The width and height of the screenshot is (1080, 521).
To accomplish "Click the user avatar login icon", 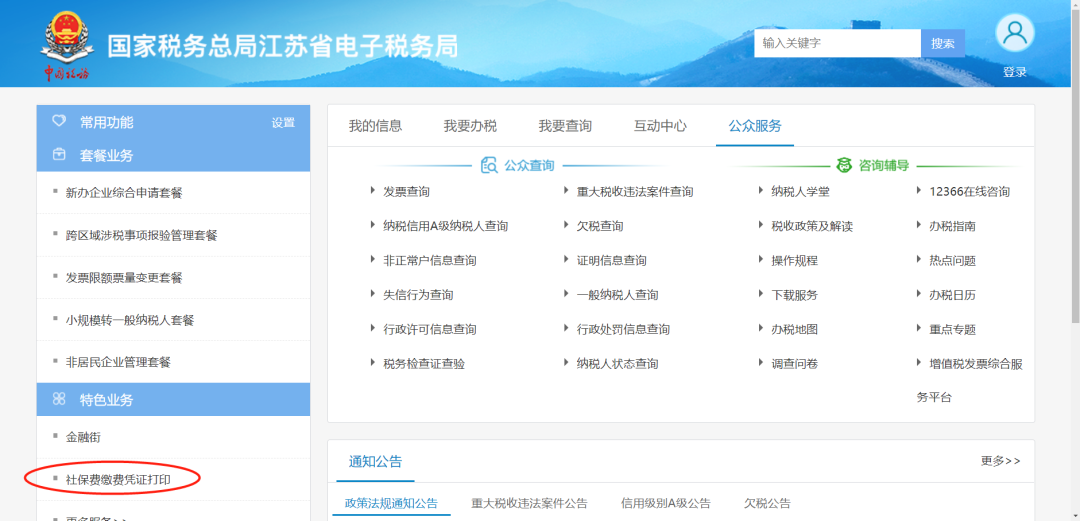I will (x=1015, y=33).
